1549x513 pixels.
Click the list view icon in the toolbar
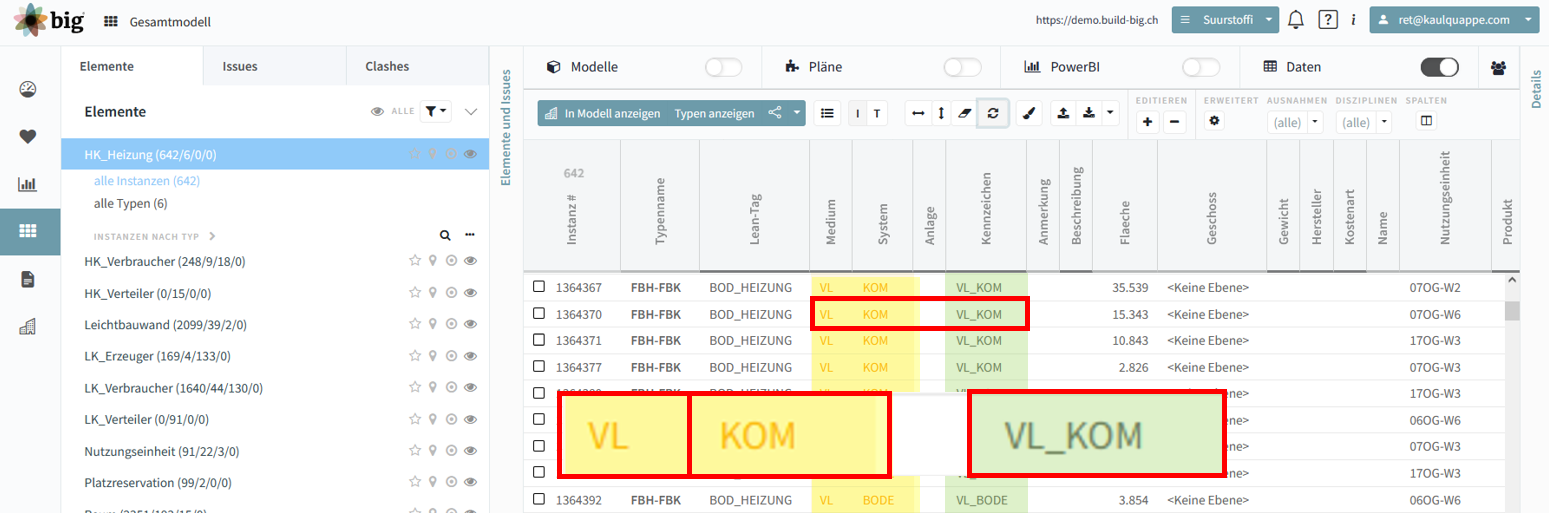pyautogui.click(x=827, y=113)
